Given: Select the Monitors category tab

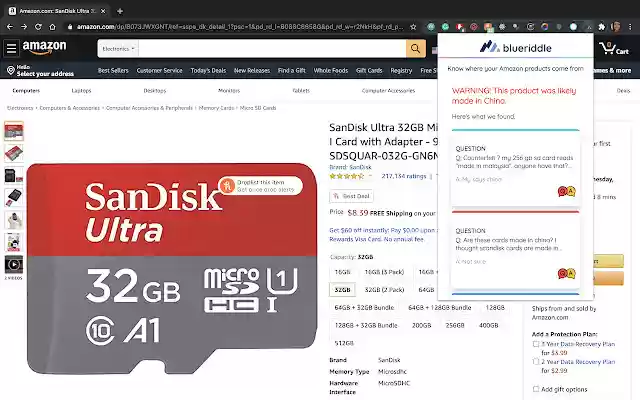Looking at the screenshot, I should point(229,91).
